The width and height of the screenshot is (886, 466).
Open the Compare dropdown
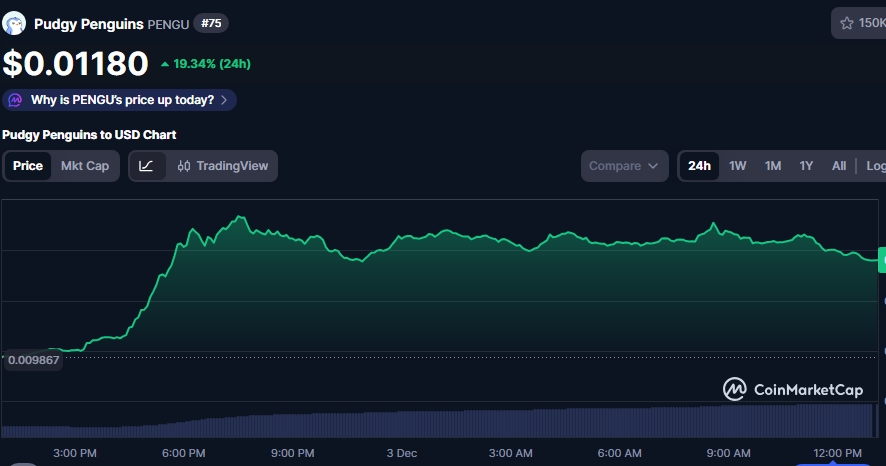click(624, 166)
